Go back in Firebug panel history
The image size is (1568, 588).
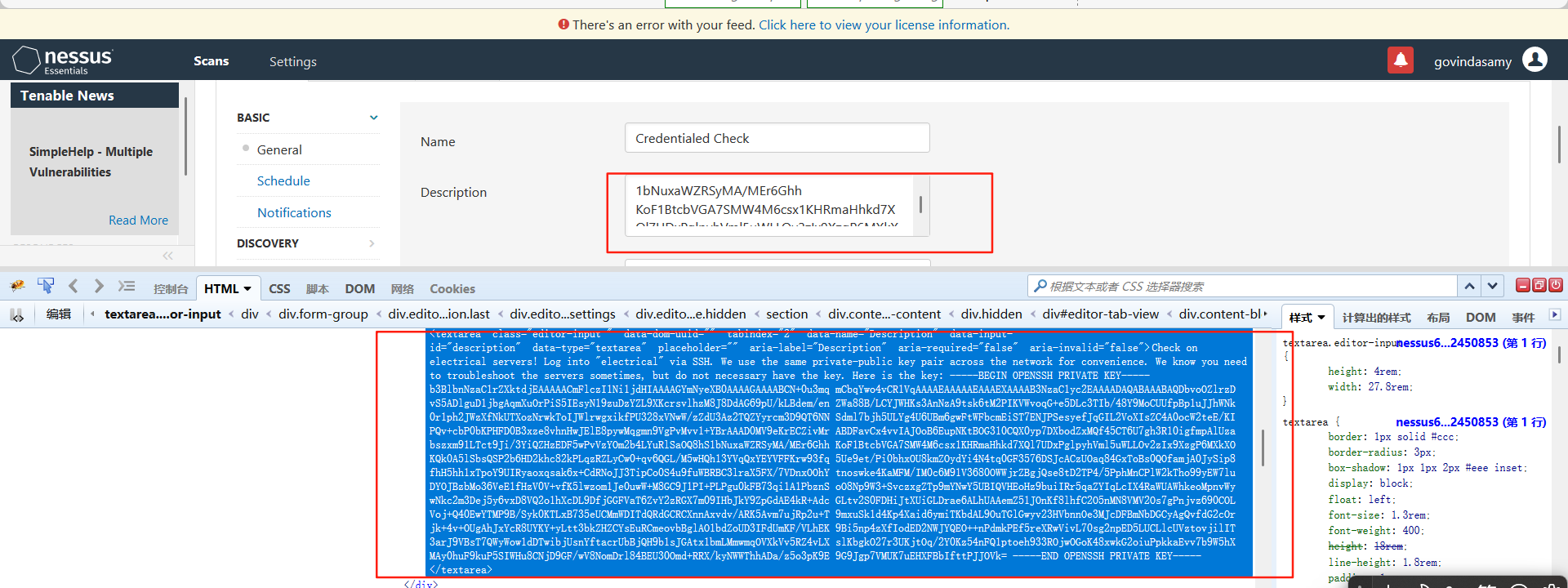coord(73,286)
